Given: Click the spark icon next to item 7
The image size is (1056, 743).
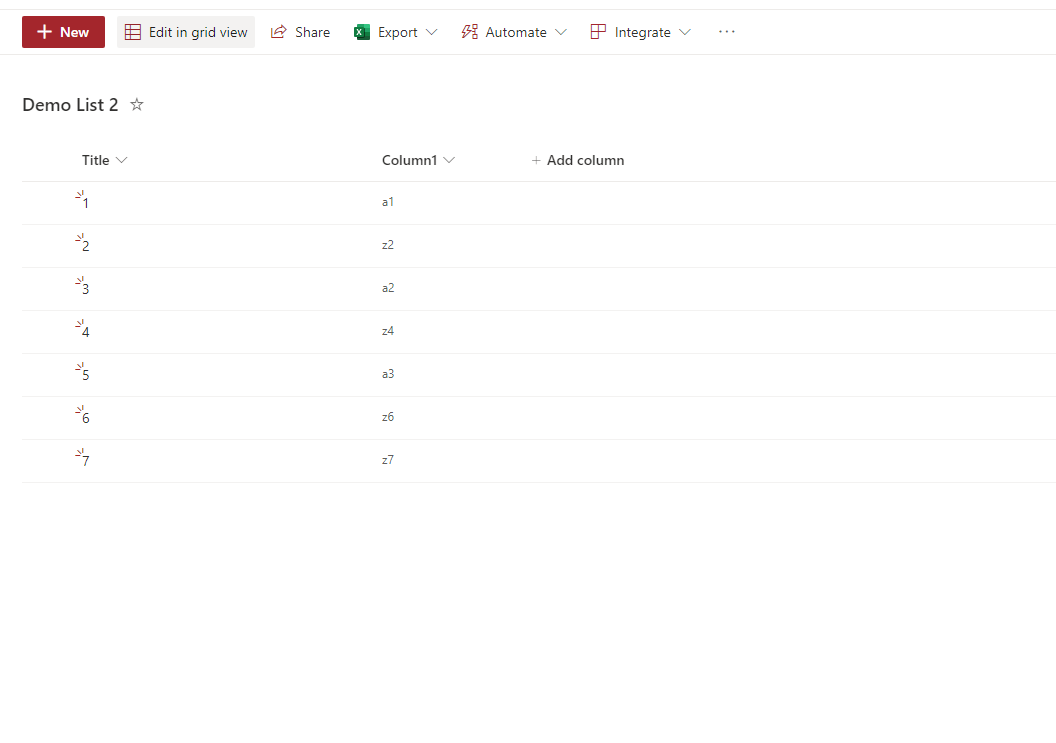Looking at the screenshot, I should tap(79, 453).
